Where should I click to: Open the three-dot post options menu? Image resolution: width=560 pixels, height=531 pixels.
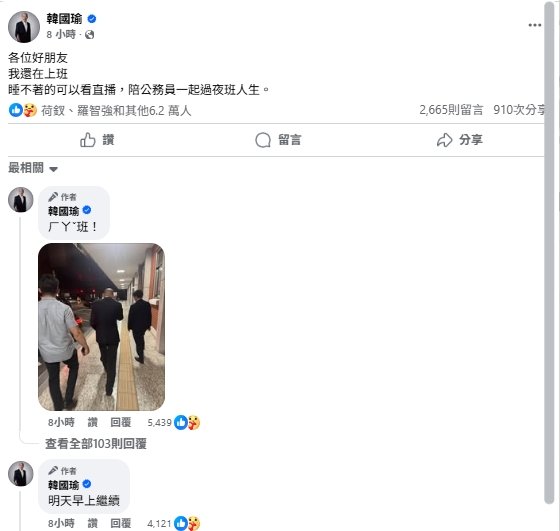535,25
